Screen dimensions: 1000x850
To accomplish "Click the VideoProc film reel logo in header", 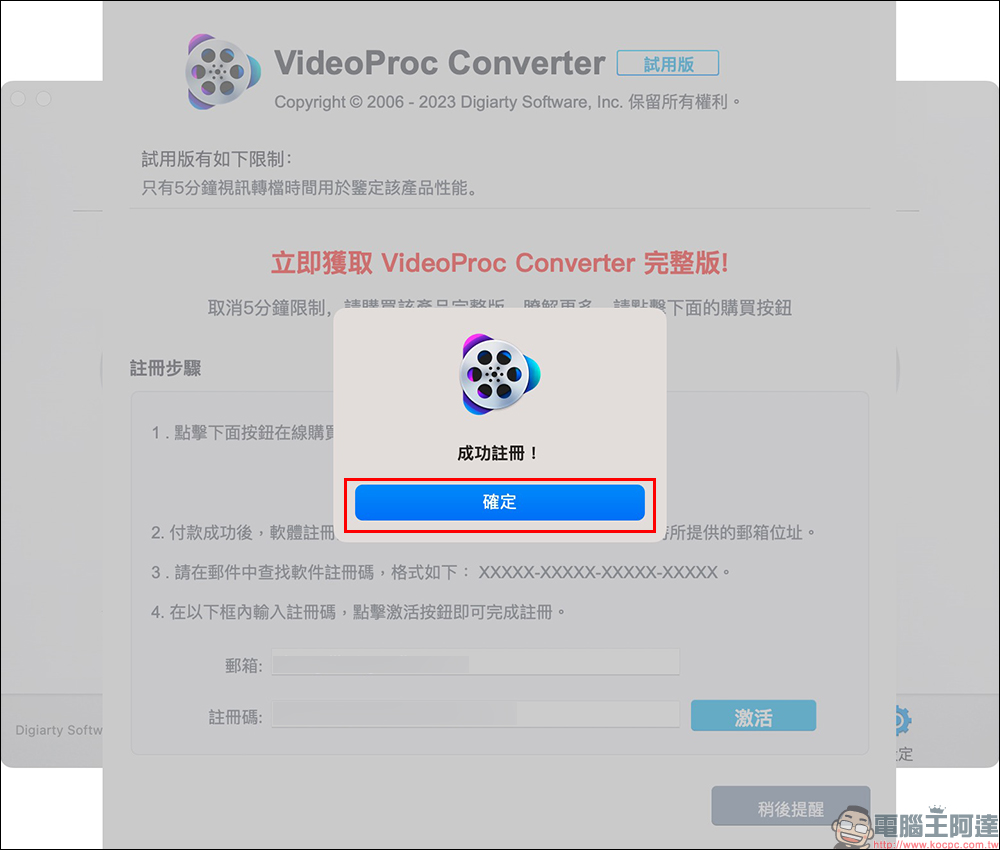I will pyautogui.click(x=223, y=71).
